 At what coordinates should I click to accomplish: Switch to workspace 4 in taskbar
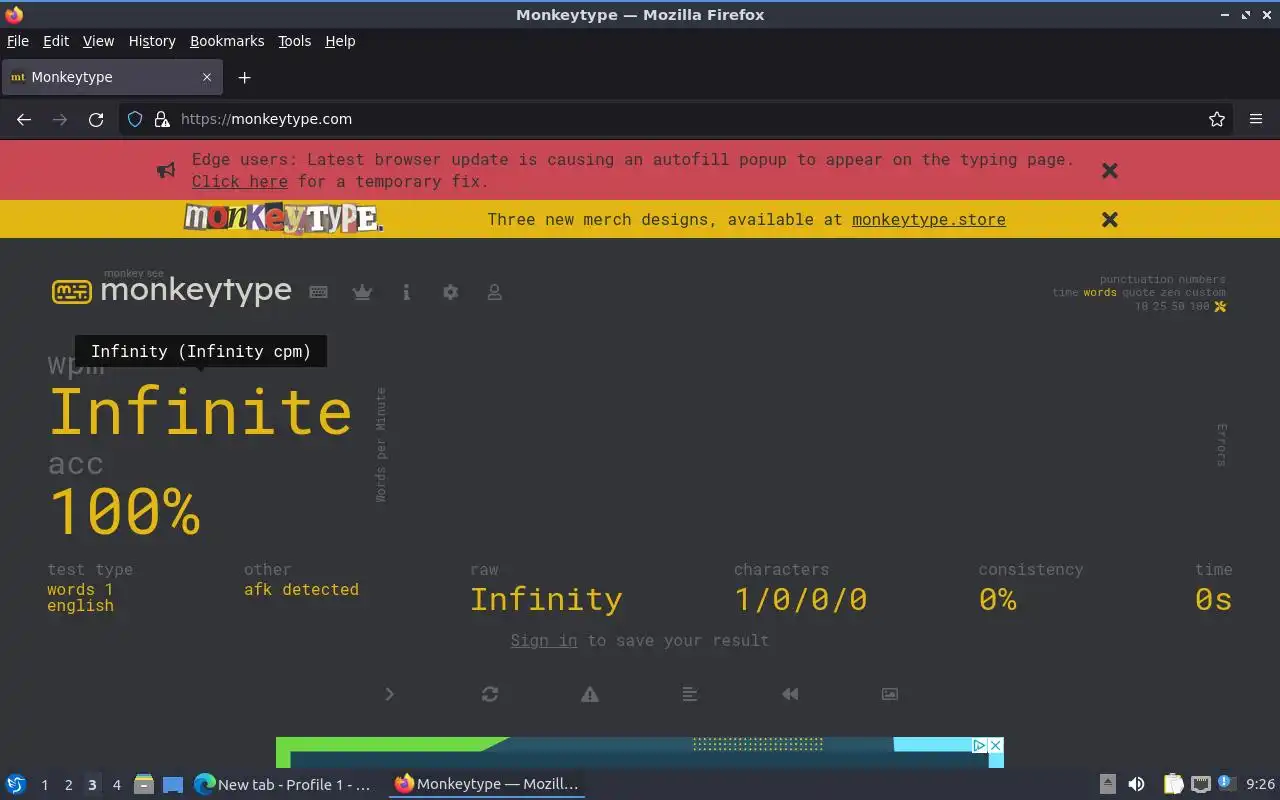tap(117, 785)
